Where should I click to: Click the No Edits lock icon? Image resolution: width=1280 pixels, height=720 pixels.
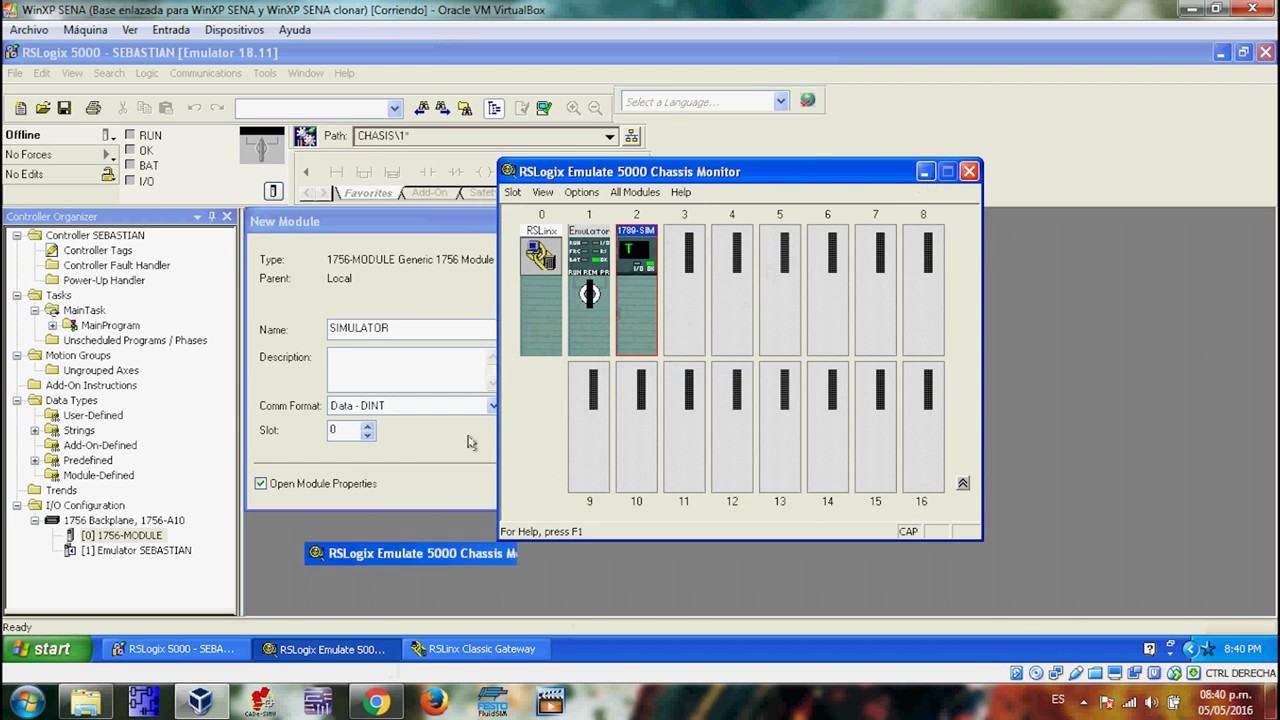point(108,174)
